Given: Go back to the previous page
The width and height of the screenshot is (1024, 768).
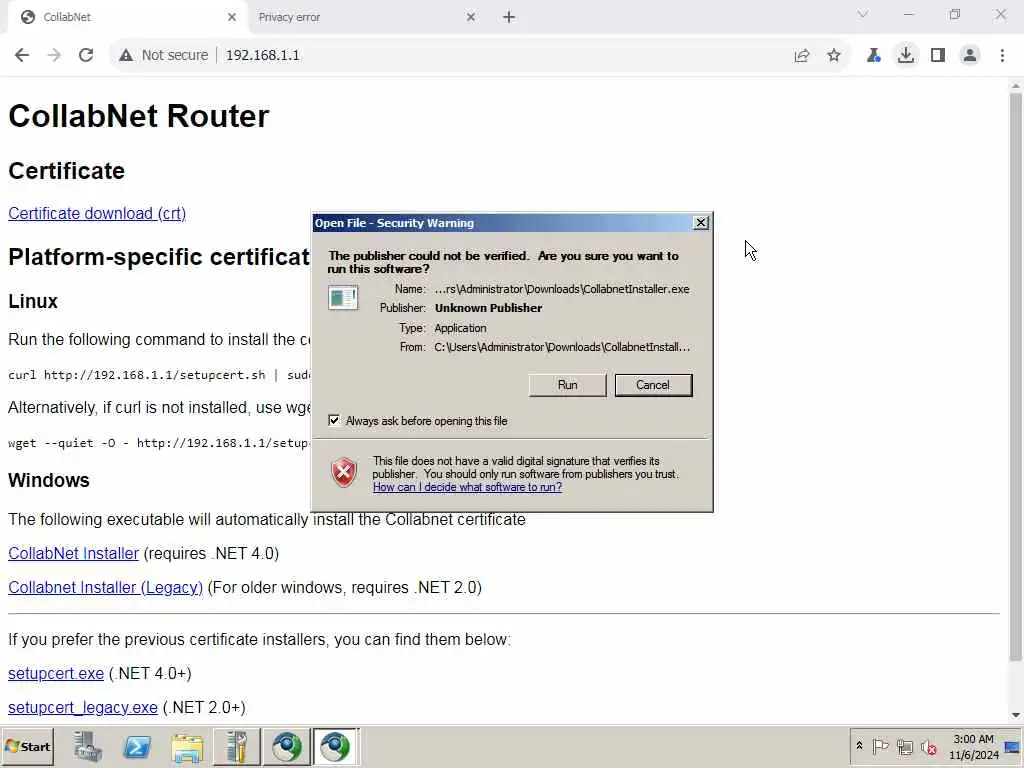Looking at the screenshot, I should [x=22, y=56].
